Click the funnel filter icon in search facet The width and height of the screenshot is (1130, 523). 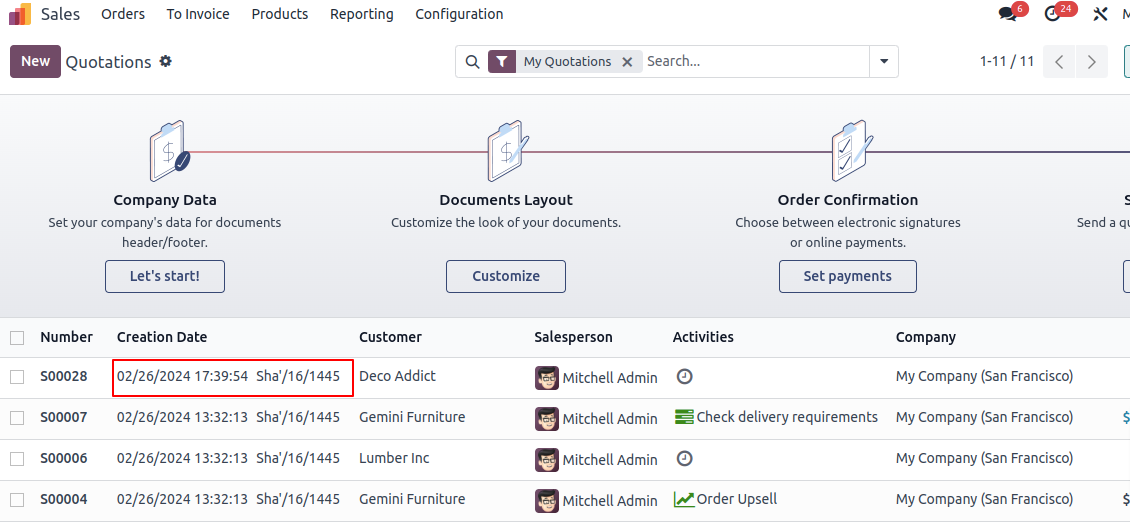[502, 61]
